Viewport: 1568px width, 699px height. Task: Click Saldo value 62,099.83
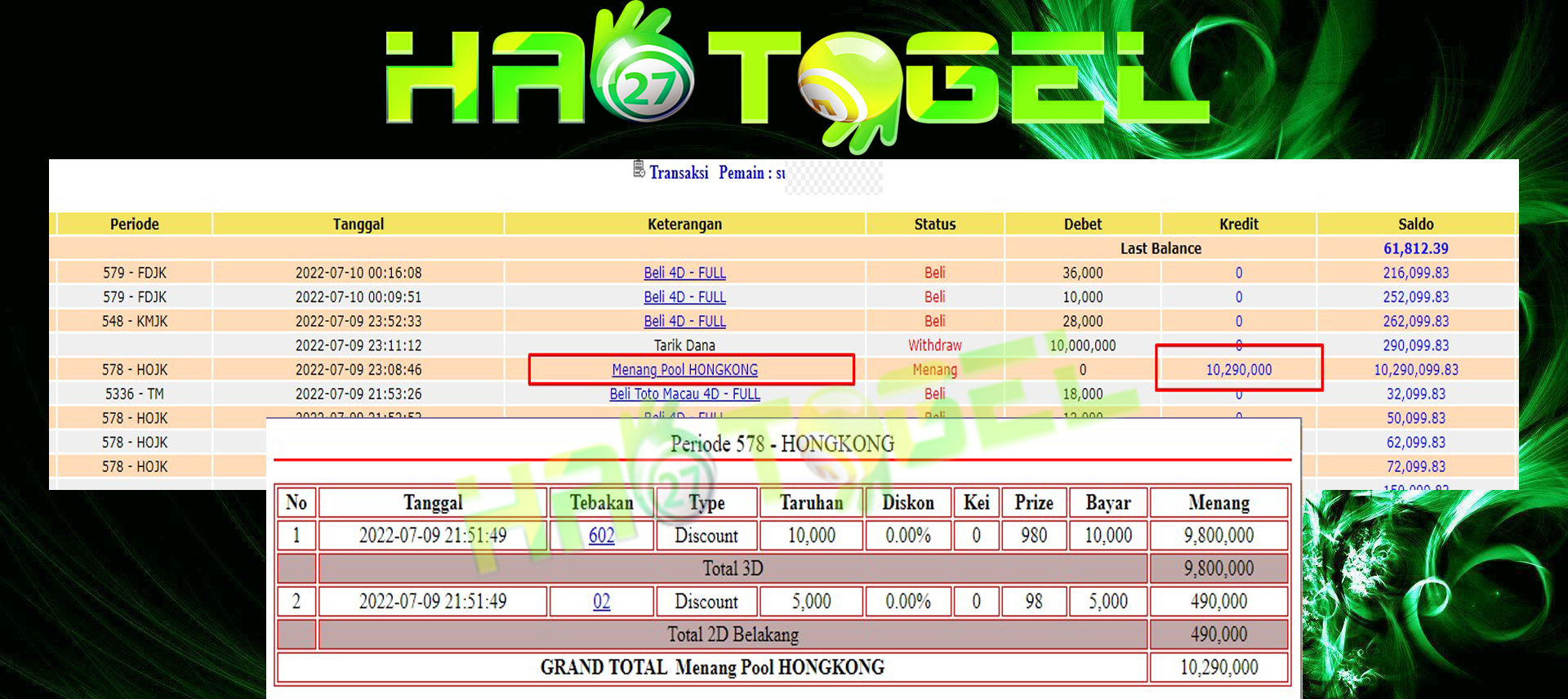point(1415,443)
